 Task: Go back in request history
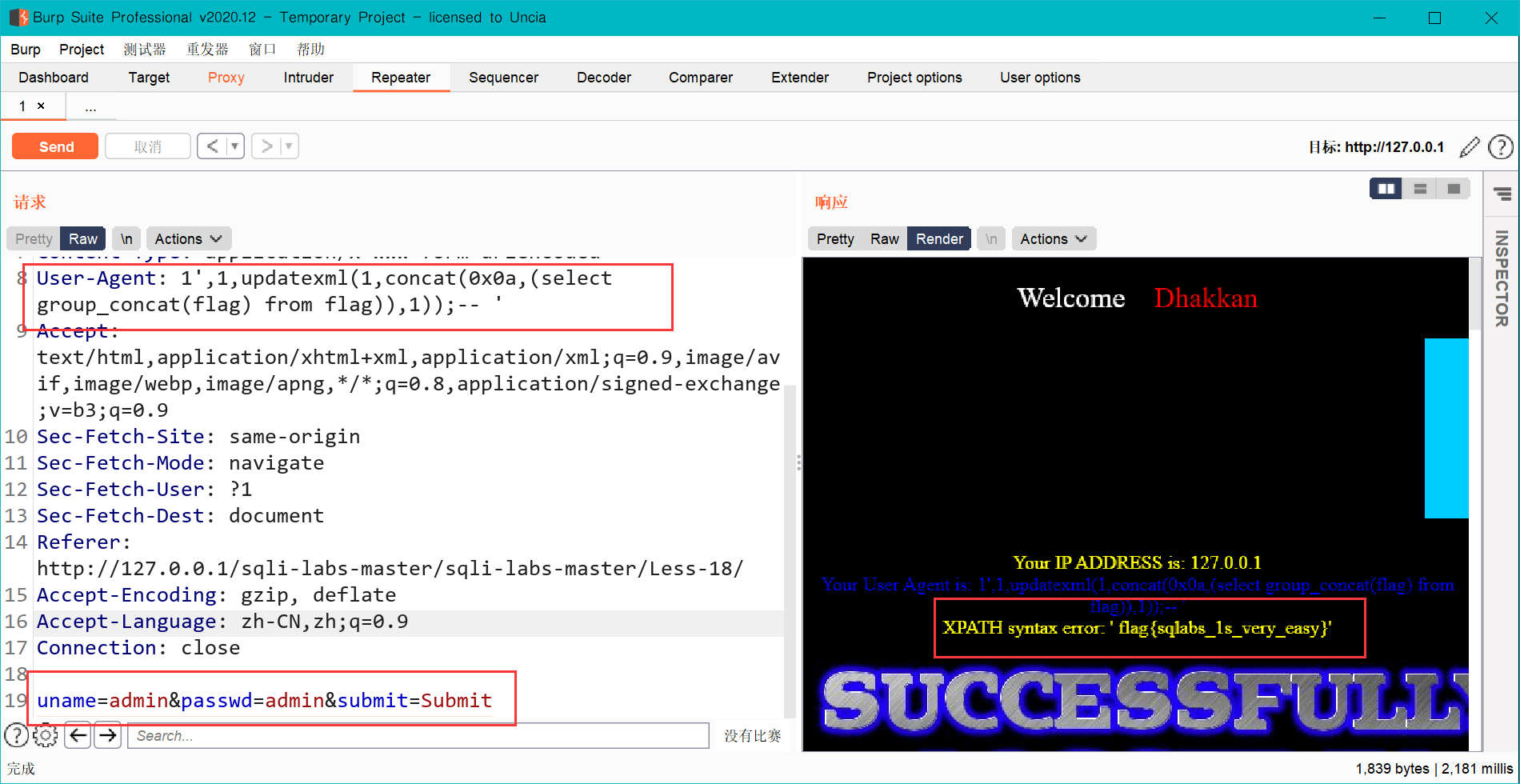[212, 146]
